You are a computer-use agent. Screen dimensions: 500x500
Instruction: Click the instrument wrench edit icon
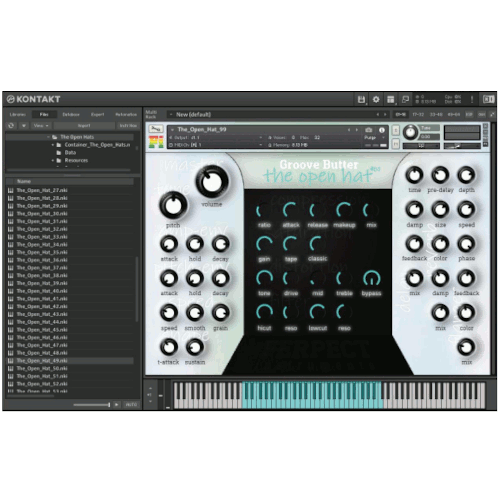[x=156, y=129]
